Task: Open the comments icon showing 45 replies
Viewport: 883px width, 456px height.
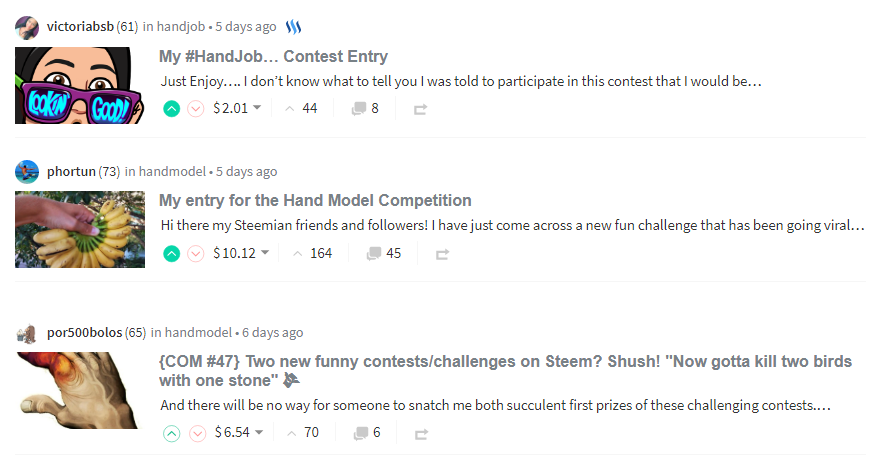Action: point(374,254)
